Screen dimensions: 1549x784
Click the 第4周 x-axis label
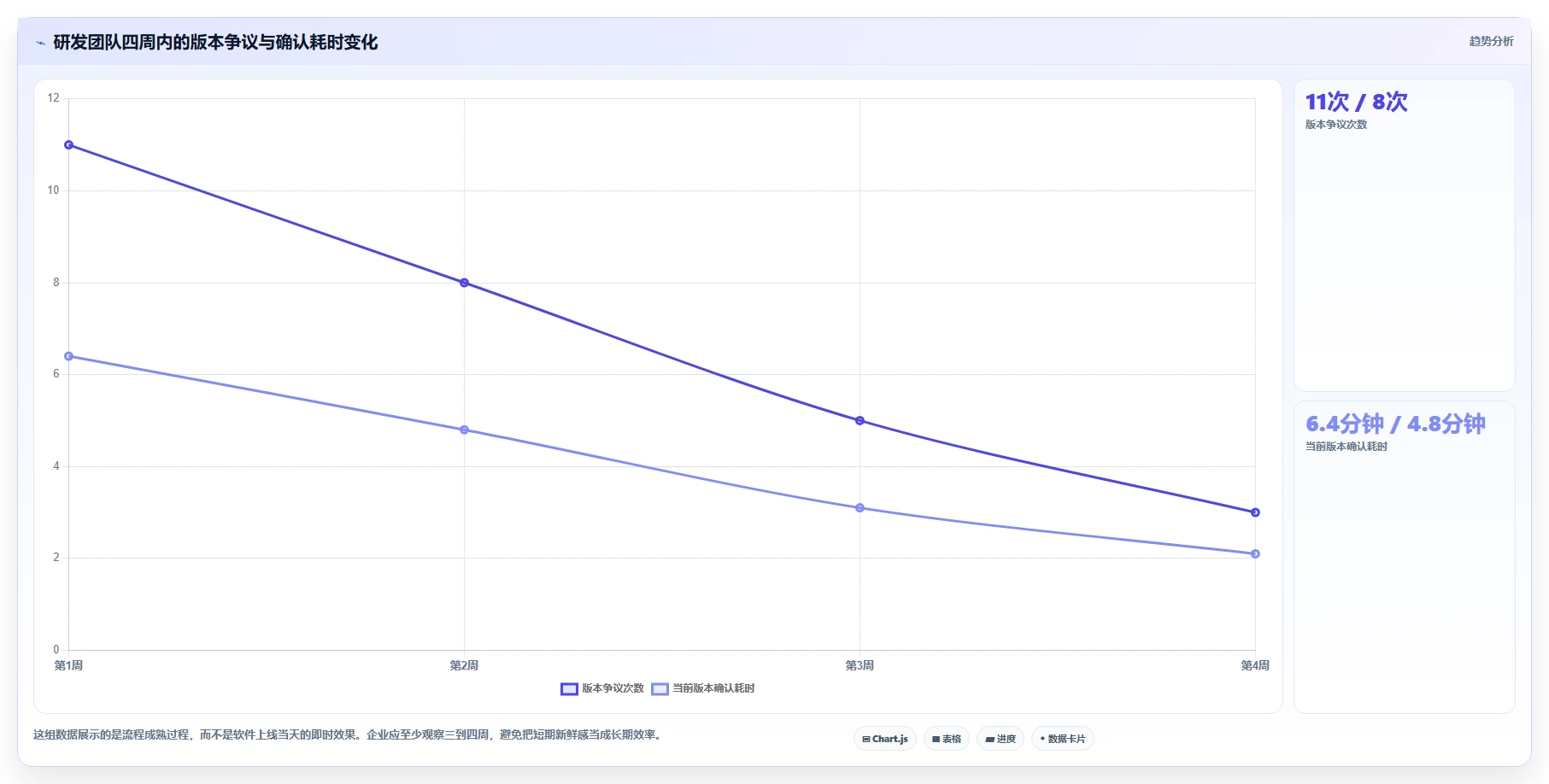[1255, 665]
